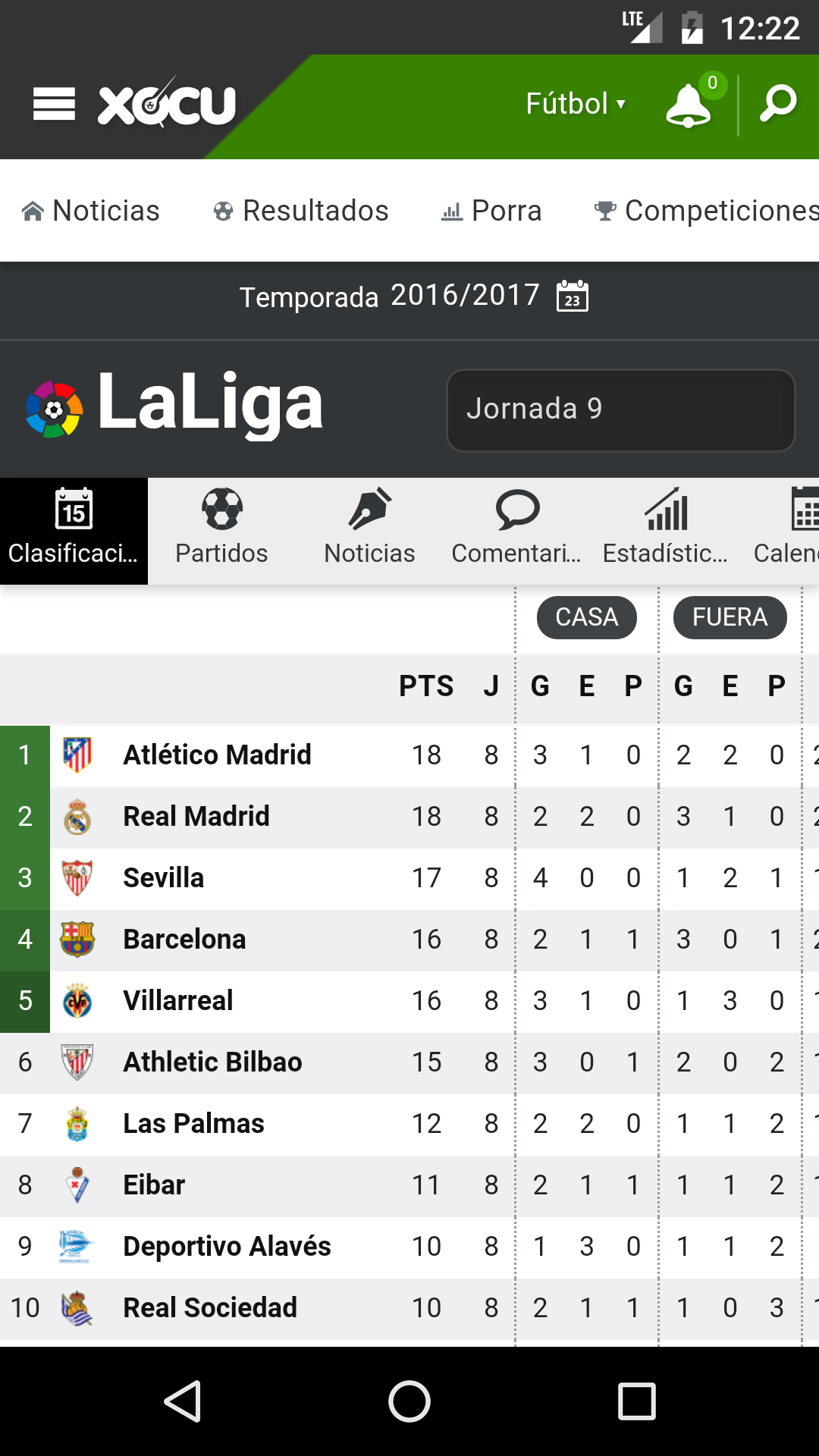Viewport: 819px width, 1456px height.
Task: Open the Estadísticas tab
Action: click(666, 531)
